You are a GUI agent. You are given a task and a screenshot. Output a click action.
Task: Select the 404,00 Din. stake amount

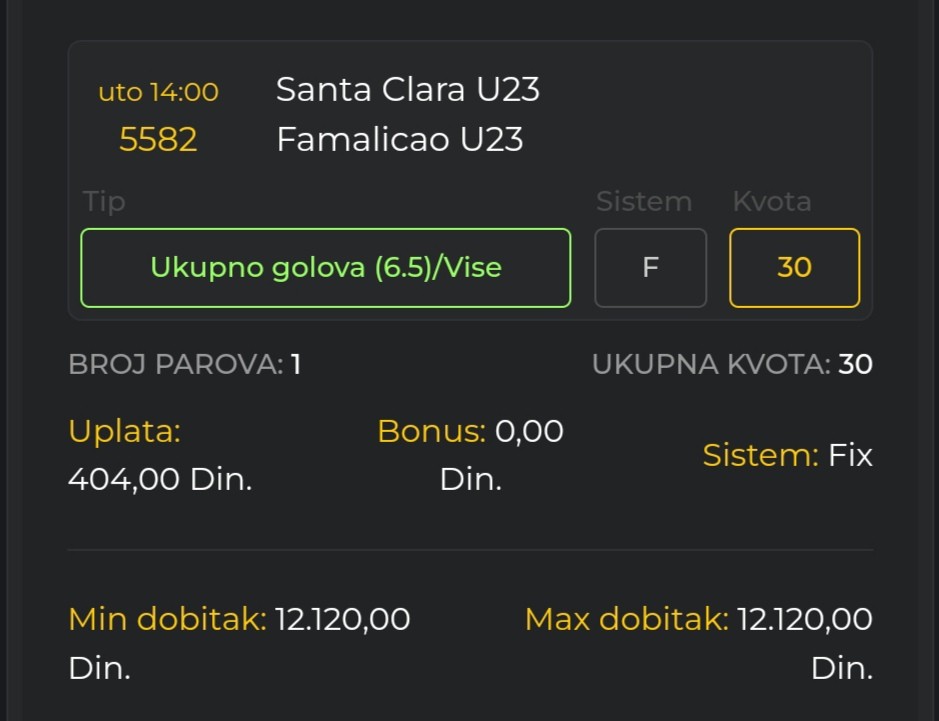(160, 480)
